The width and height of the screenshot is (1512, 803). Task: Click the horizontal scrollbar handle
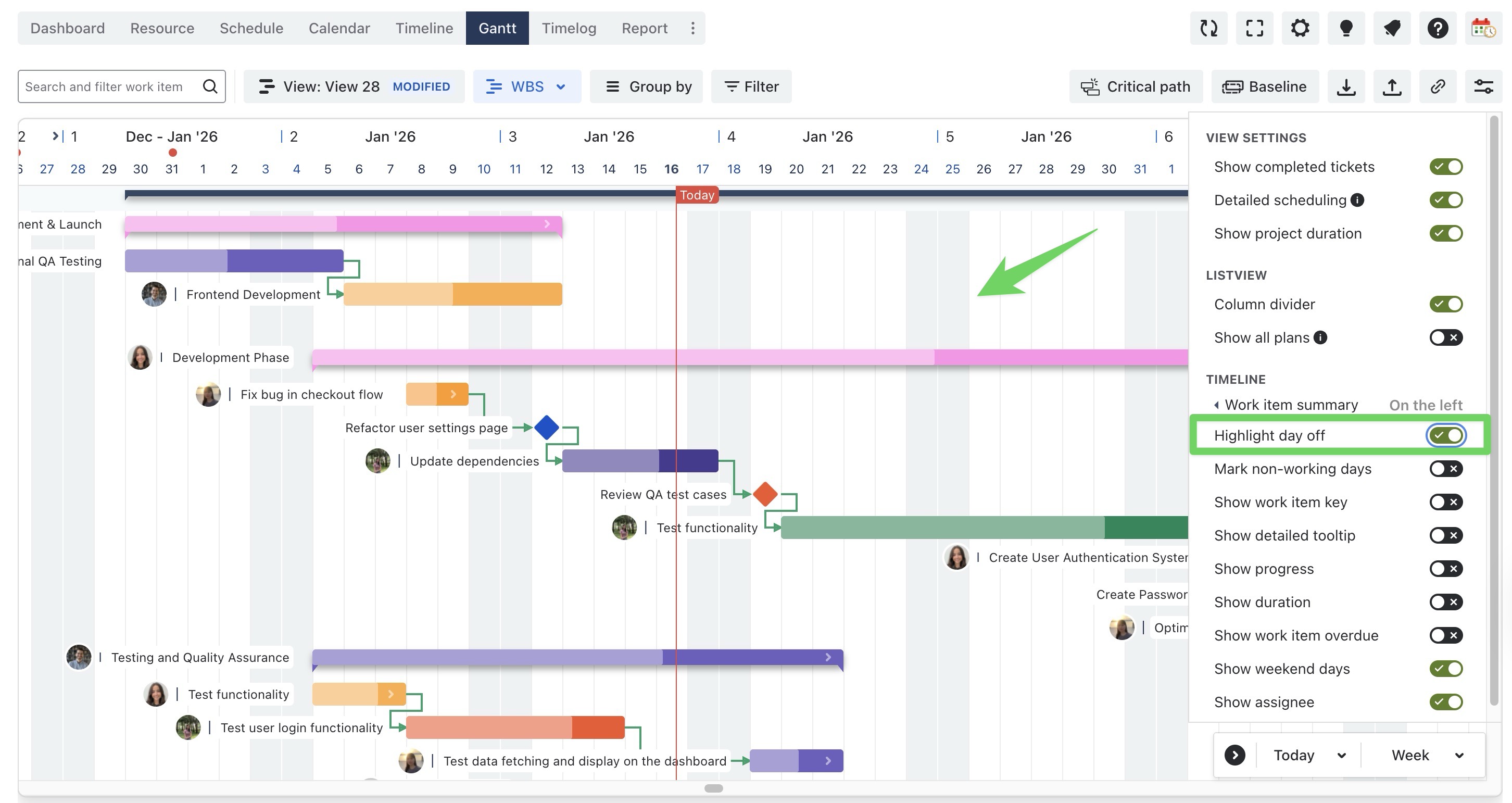pyautogui.click(x=713, y=788)
